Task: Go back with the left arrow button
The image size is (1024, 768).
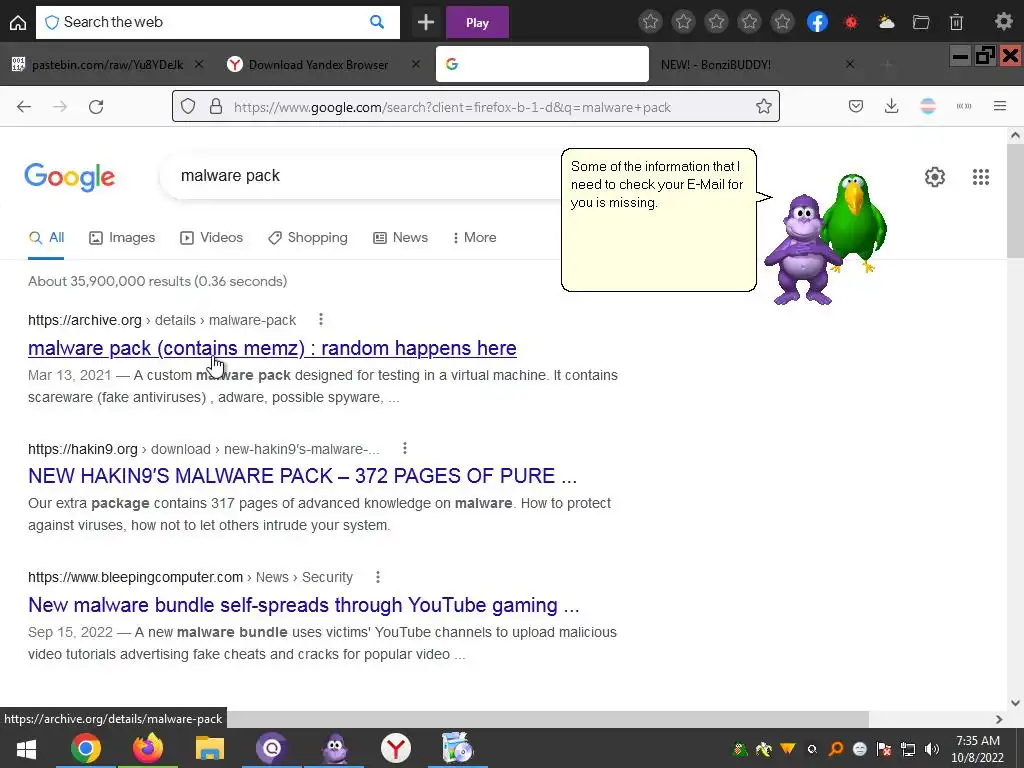Action: pos(24,106)
